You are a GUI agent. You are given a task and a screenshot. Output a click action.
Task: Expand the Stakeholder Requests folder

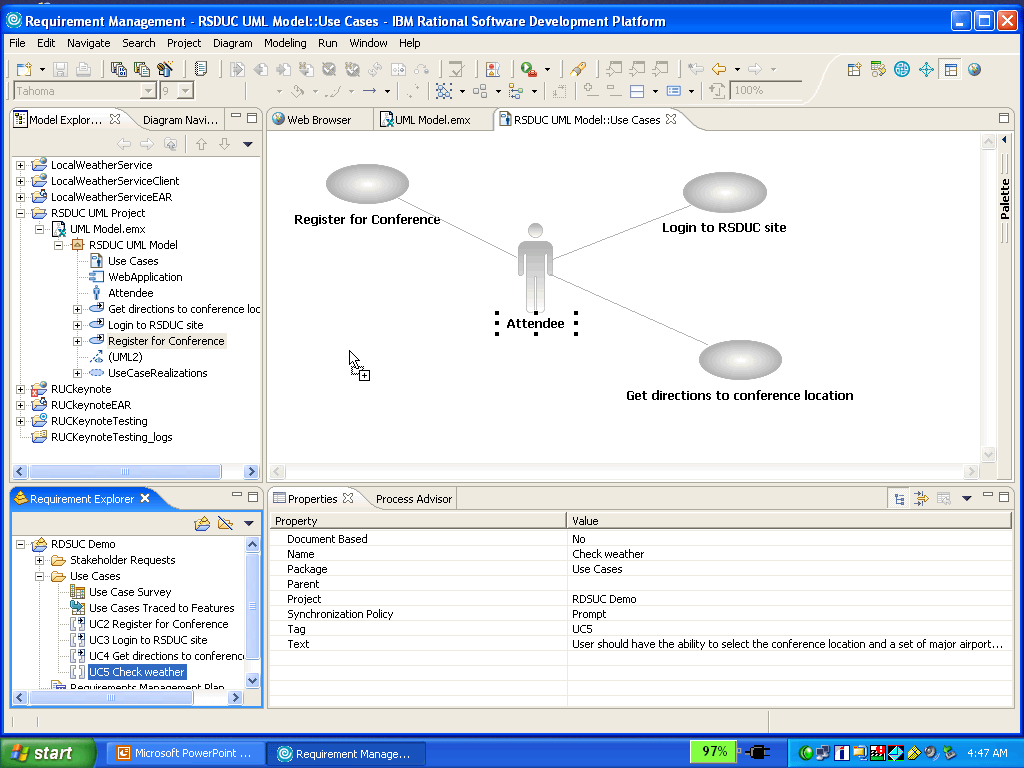click(x=39, y=560)
